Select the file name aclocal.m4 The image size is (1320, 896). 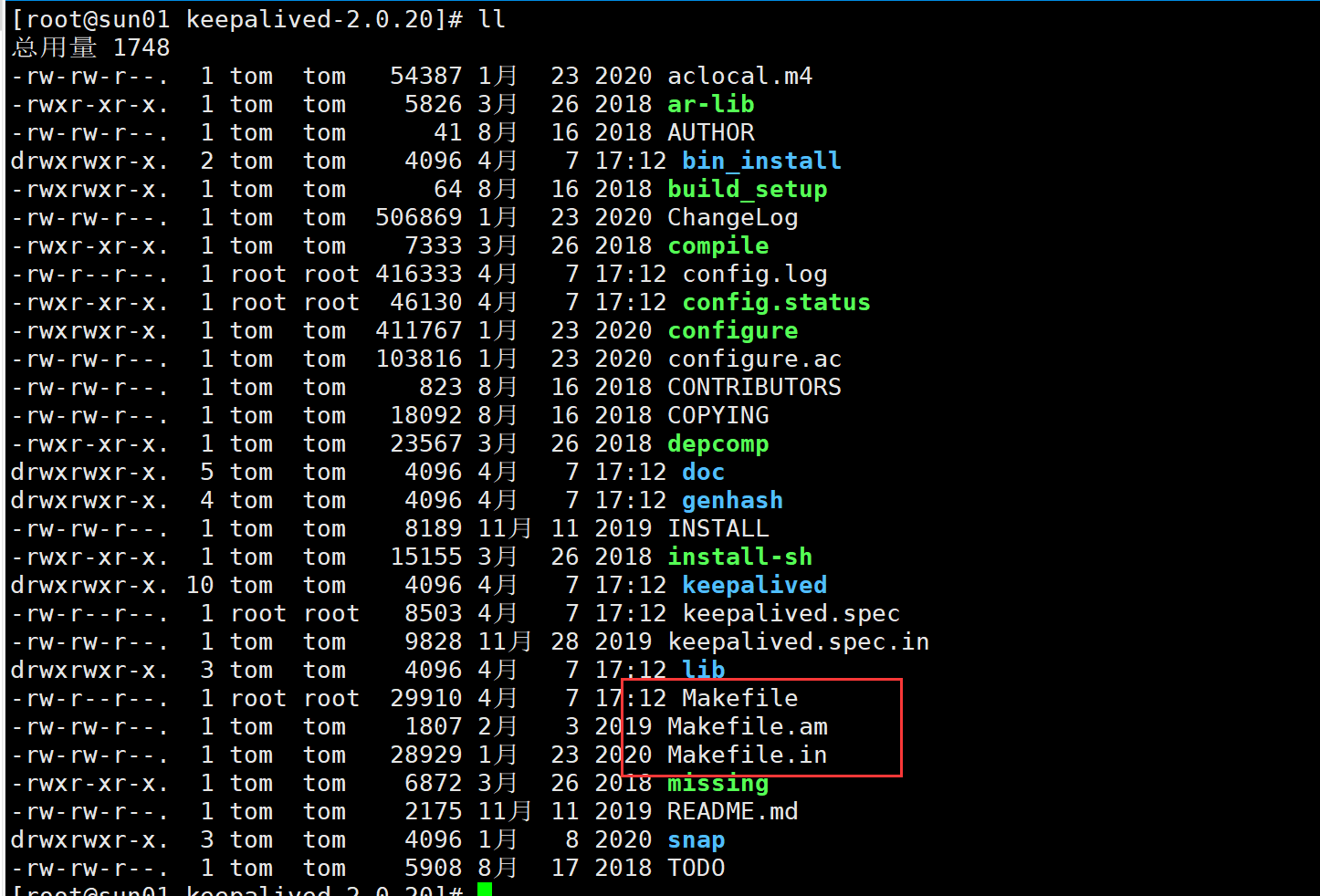[739, 76]
